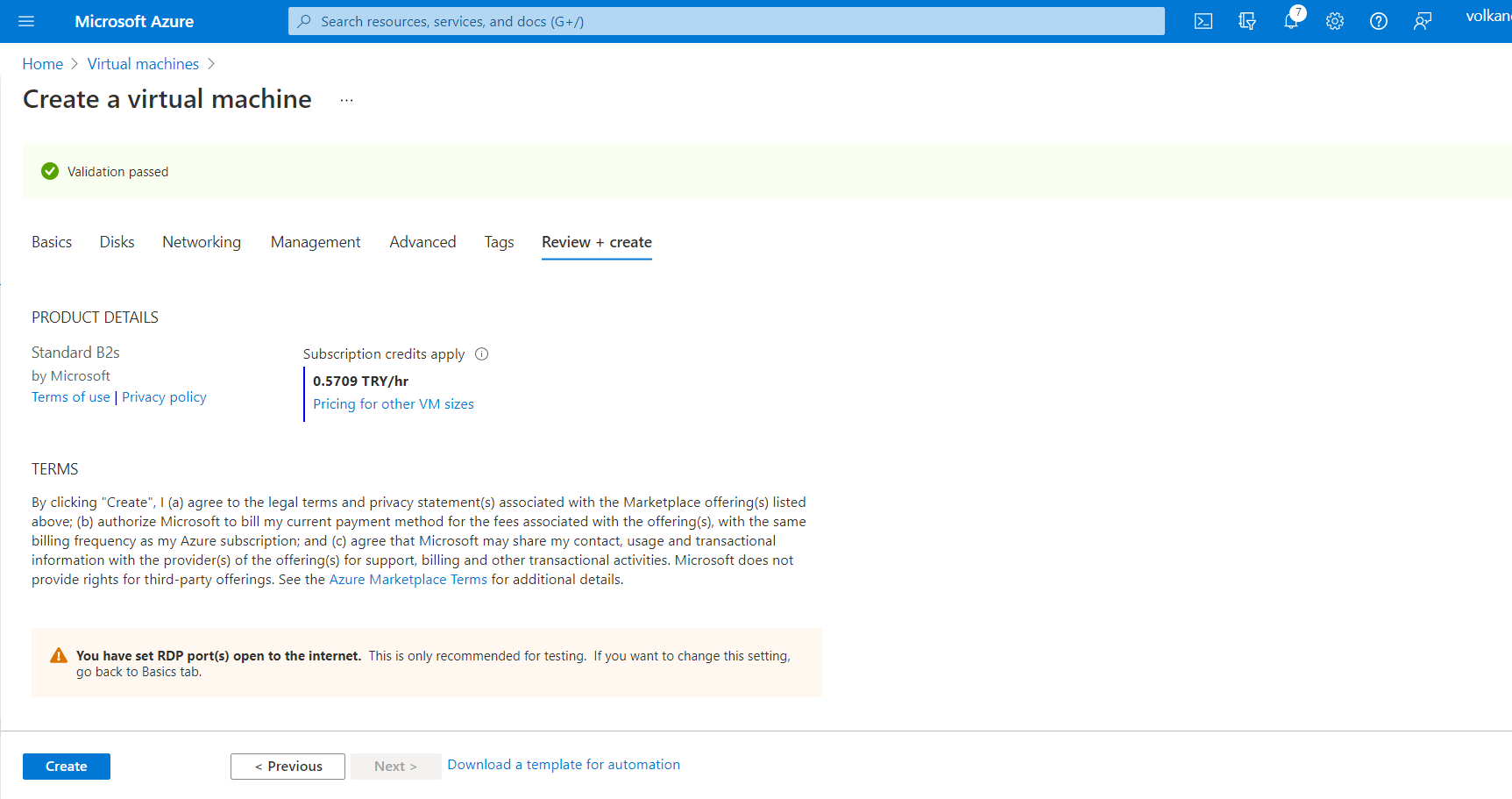The width and height of the screenshot is (1512, 799).
Task: Open the notifications bell
Action: (x=1291, y=21)
